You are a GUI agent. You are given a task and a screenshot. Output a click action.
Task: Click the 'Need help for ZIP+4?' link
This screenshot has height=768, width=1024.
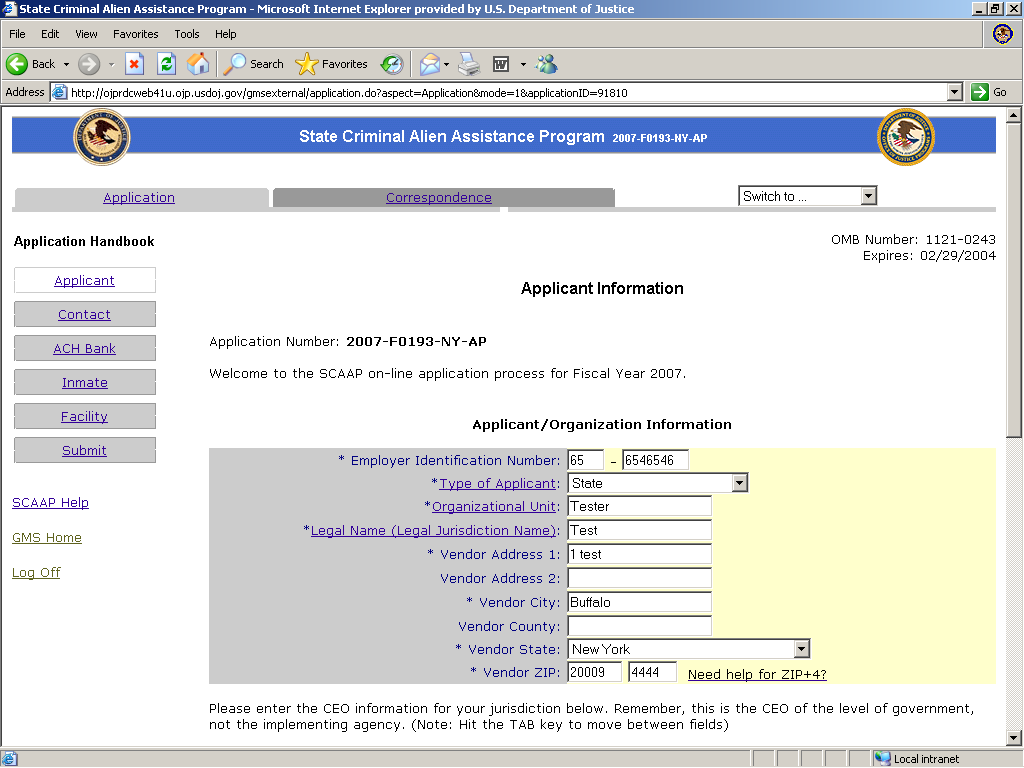pos(757,675)
